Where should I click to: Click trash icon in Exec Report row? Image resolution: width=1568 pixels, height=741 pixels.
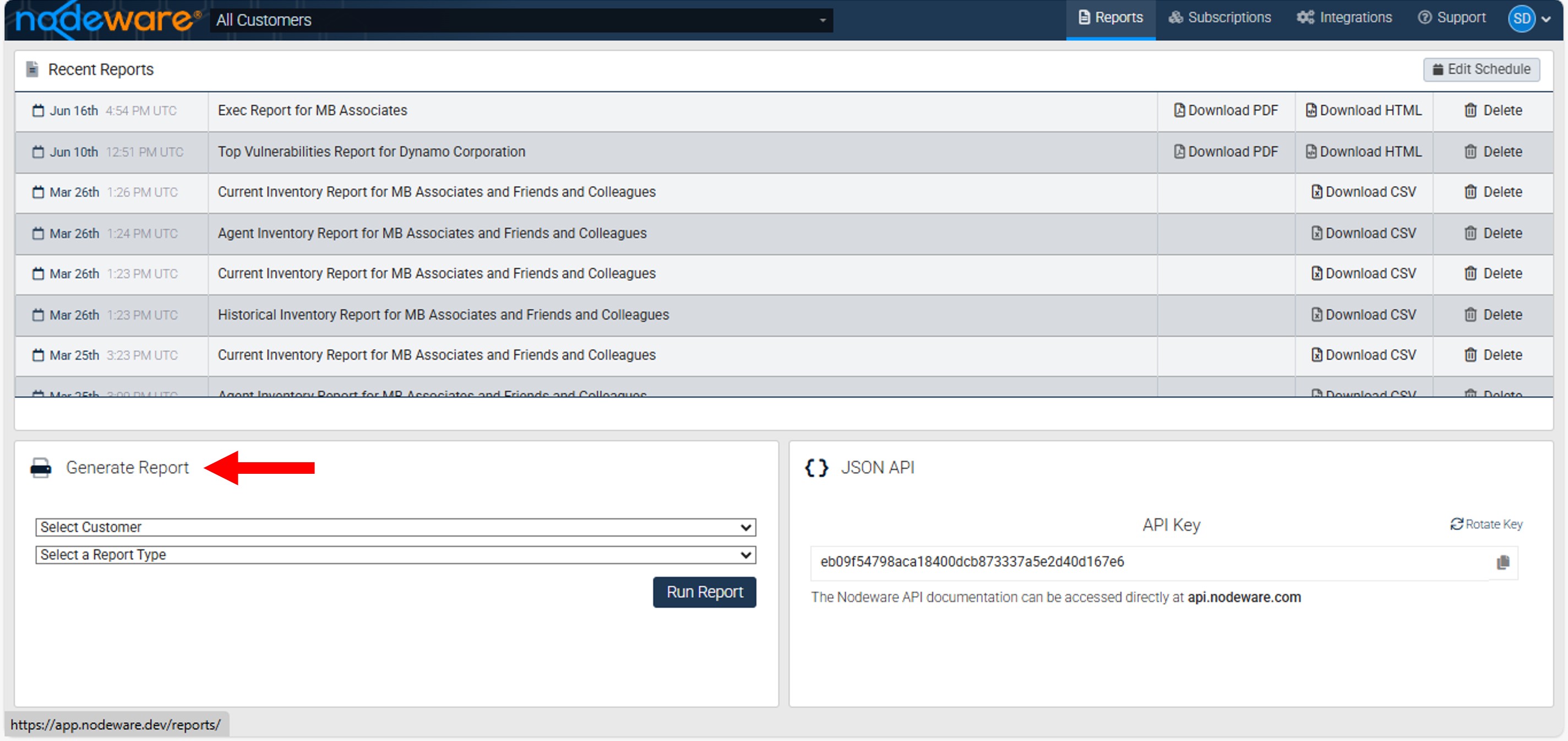(x=1470, y=110)
